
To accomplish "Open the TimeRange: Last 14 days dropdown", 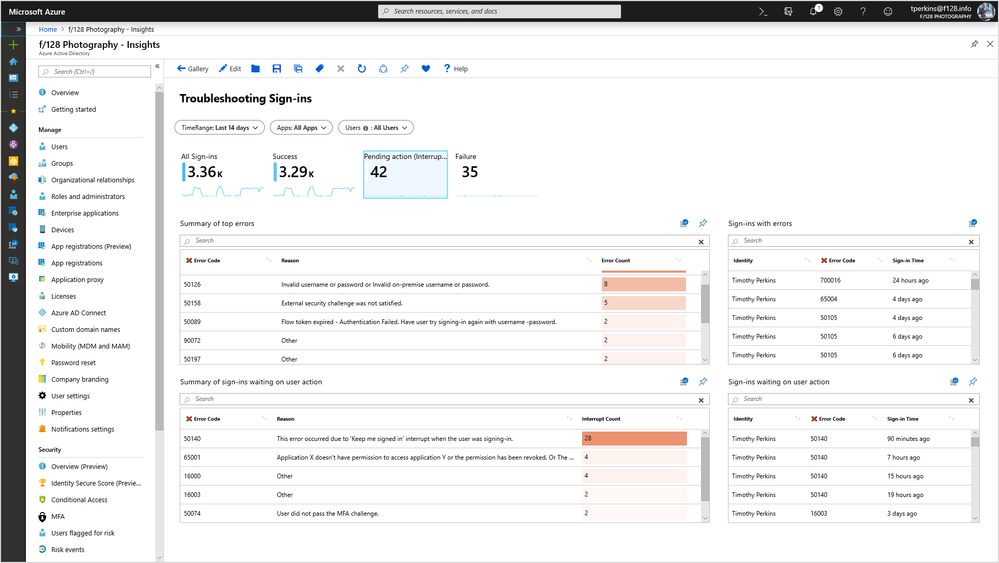I will [219, 127].
